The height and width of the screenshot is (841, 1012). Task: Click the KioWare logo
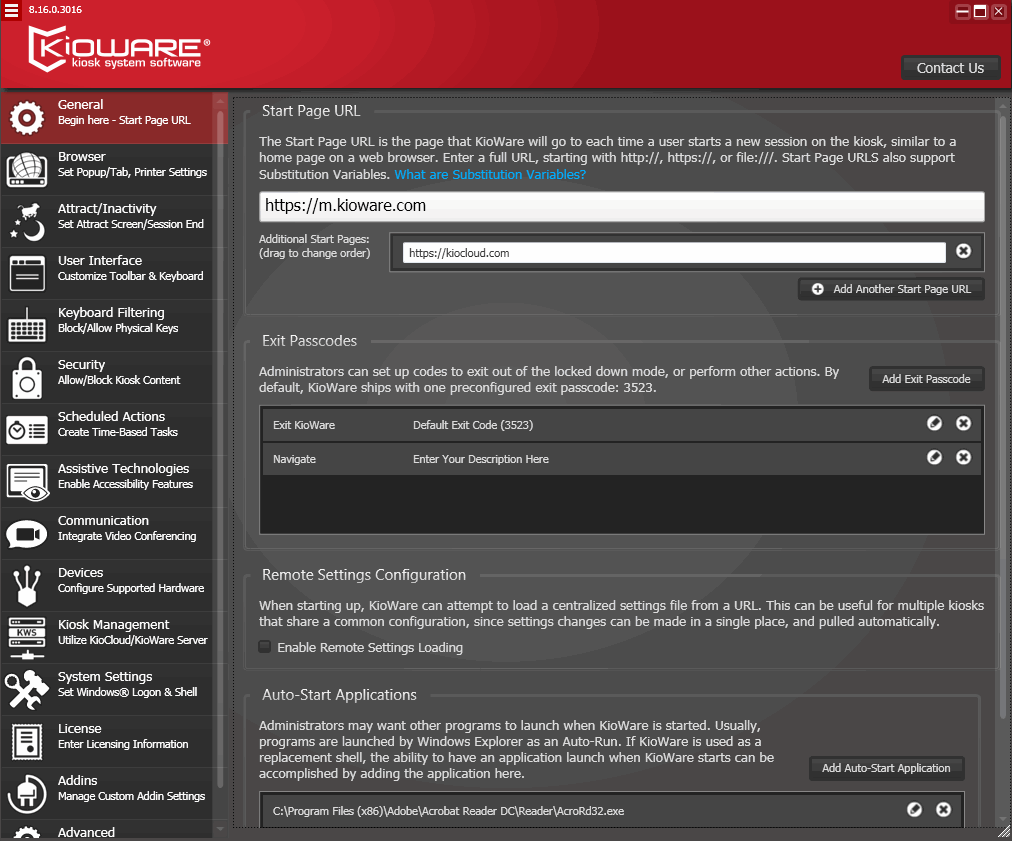pos(119,49)
